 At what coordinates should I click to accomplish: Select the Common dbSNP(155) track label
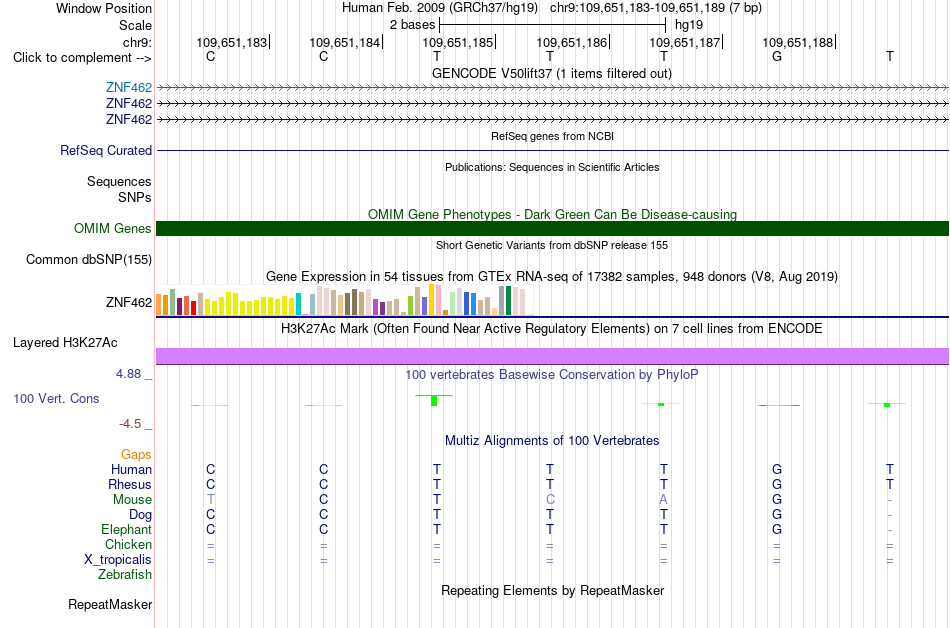88,259
